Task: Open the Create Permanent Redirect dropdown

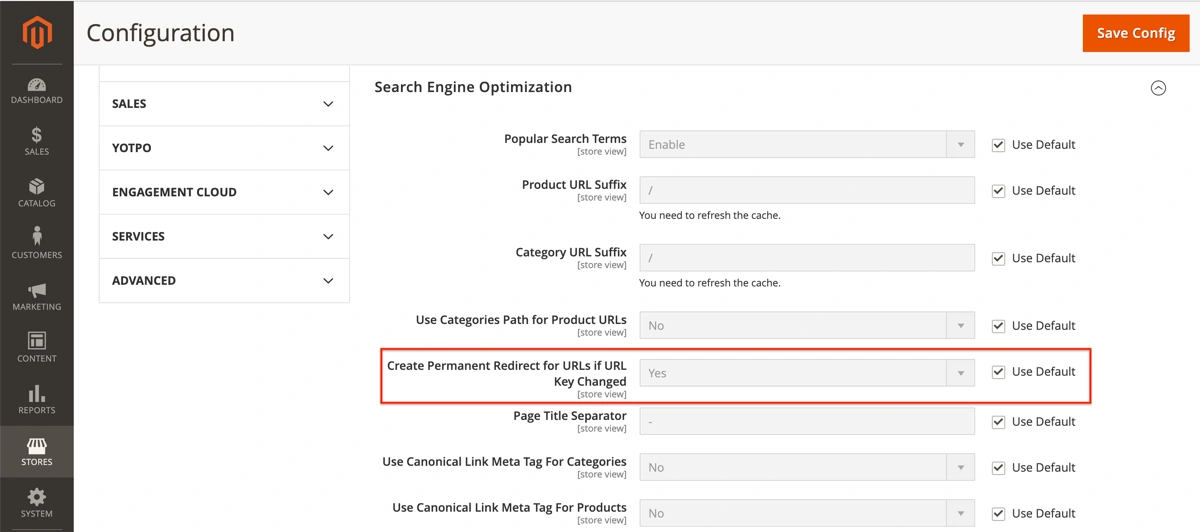Action: pos(806,373)
